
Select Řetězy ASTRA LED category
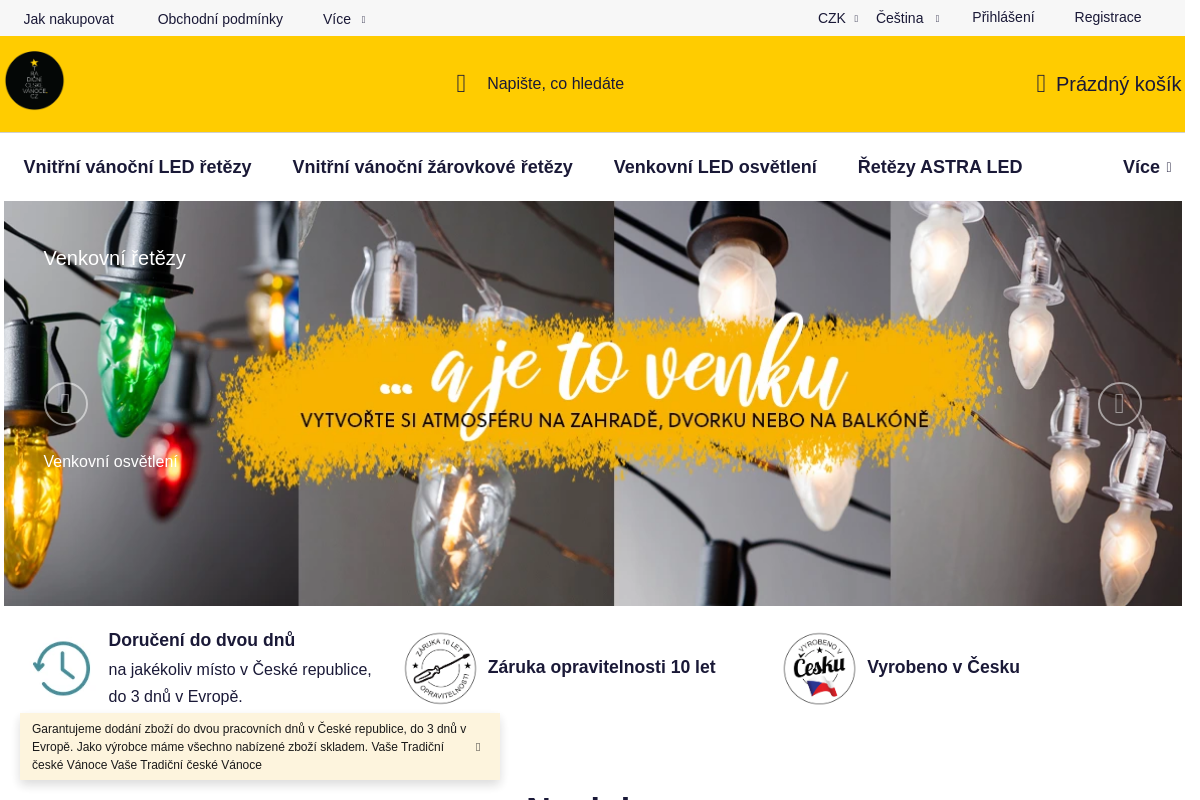(940, 167)
